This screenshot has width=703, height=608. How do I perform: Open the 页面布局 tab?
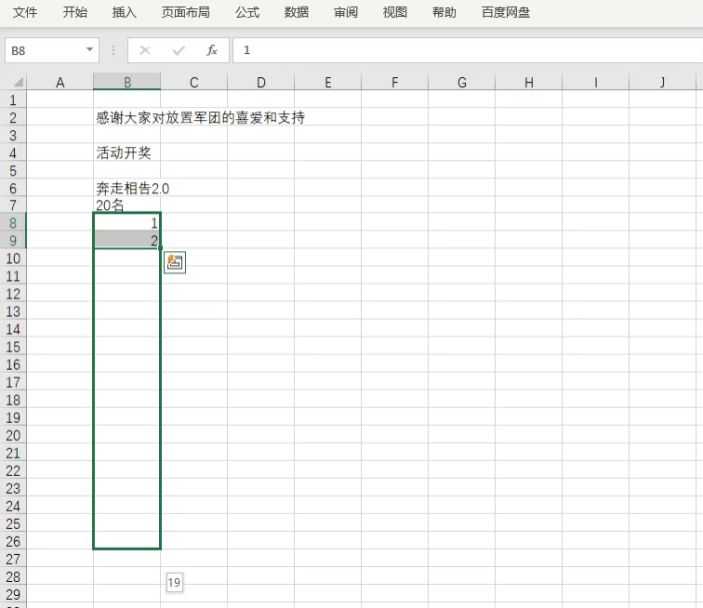pyautogui.click(x=186, y=13)
